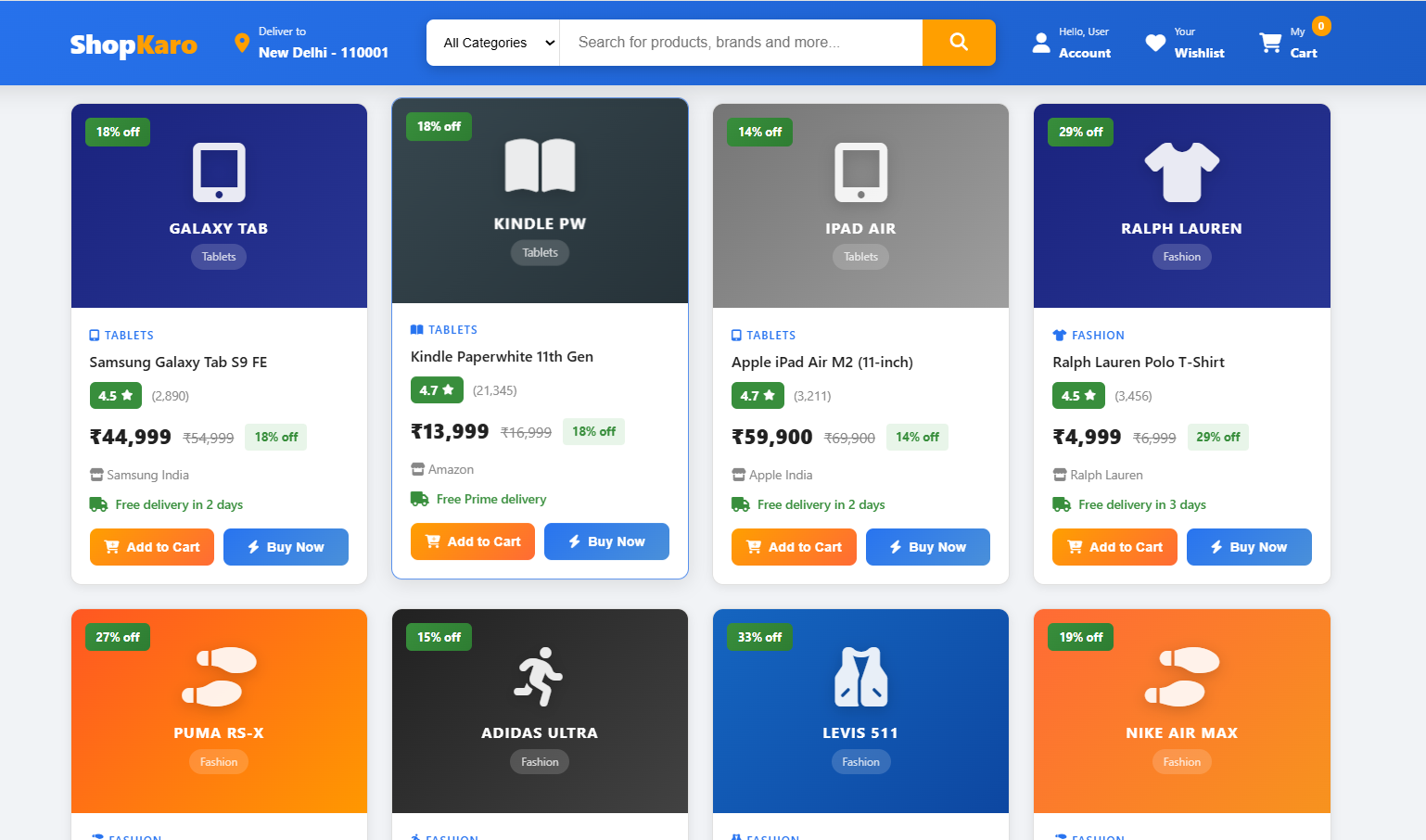Click 'Free Prime delivery' text
The width and height of the screenshot is (1426, 840).
(491, 499)
